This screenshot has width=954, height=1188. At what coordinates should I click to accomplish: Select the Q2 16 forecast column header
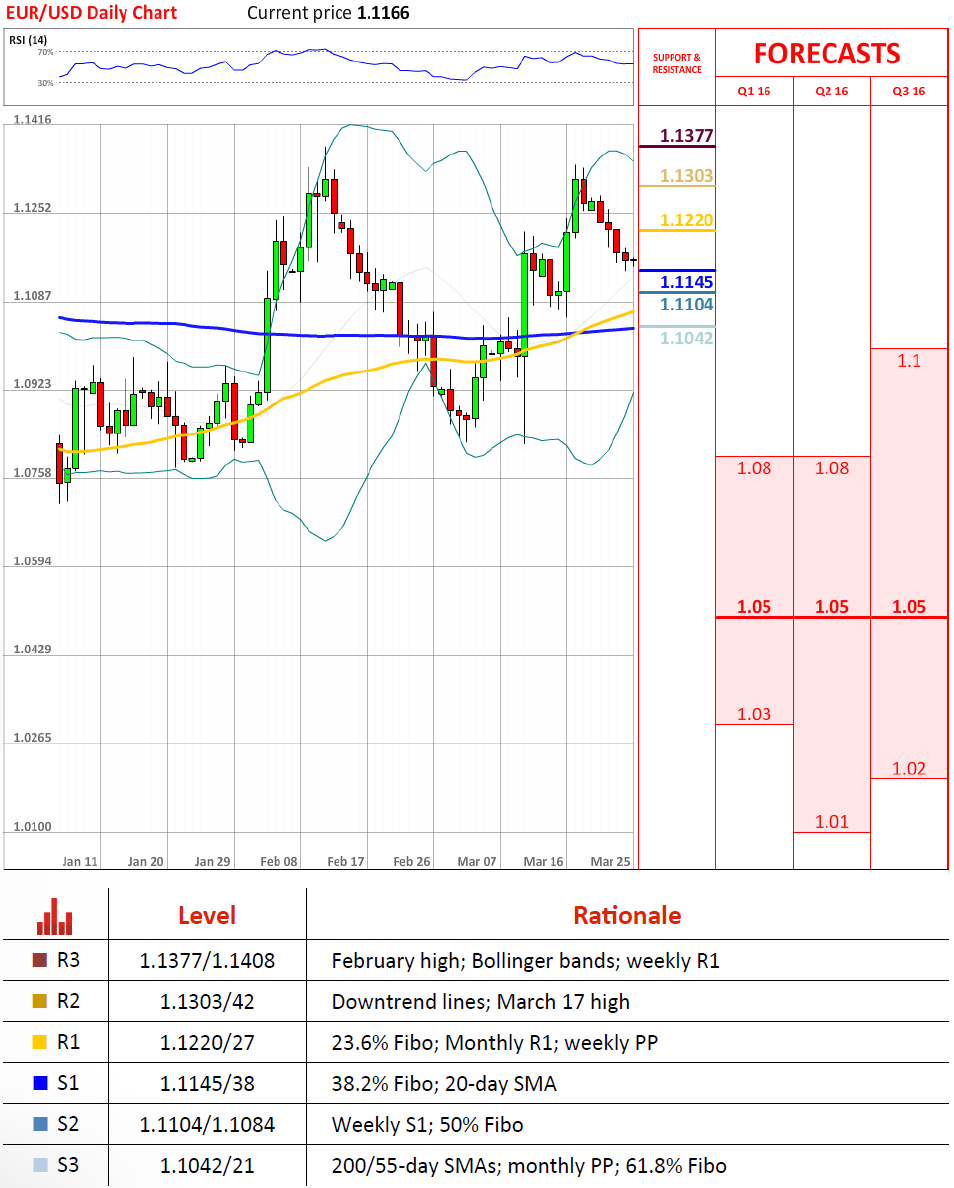point(831,91)
